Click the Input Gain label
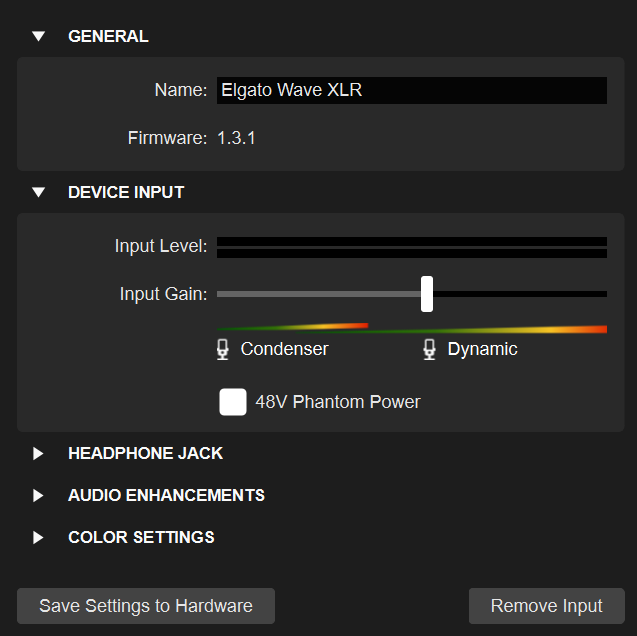Image resolution: width=637 pixels, height=636 pixels. [163, 294]
